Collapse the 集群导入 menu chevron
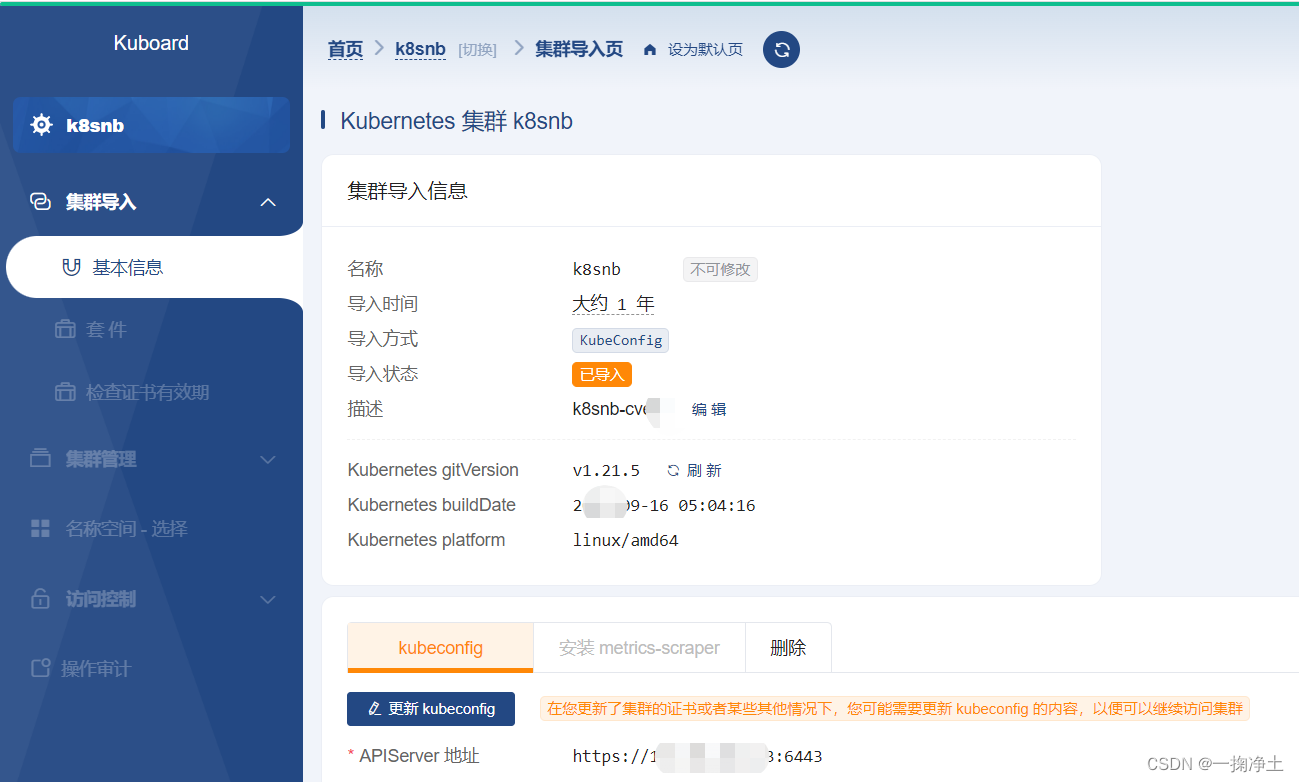This screenshot has height=782, width=1299. click(x=267, y=202)
